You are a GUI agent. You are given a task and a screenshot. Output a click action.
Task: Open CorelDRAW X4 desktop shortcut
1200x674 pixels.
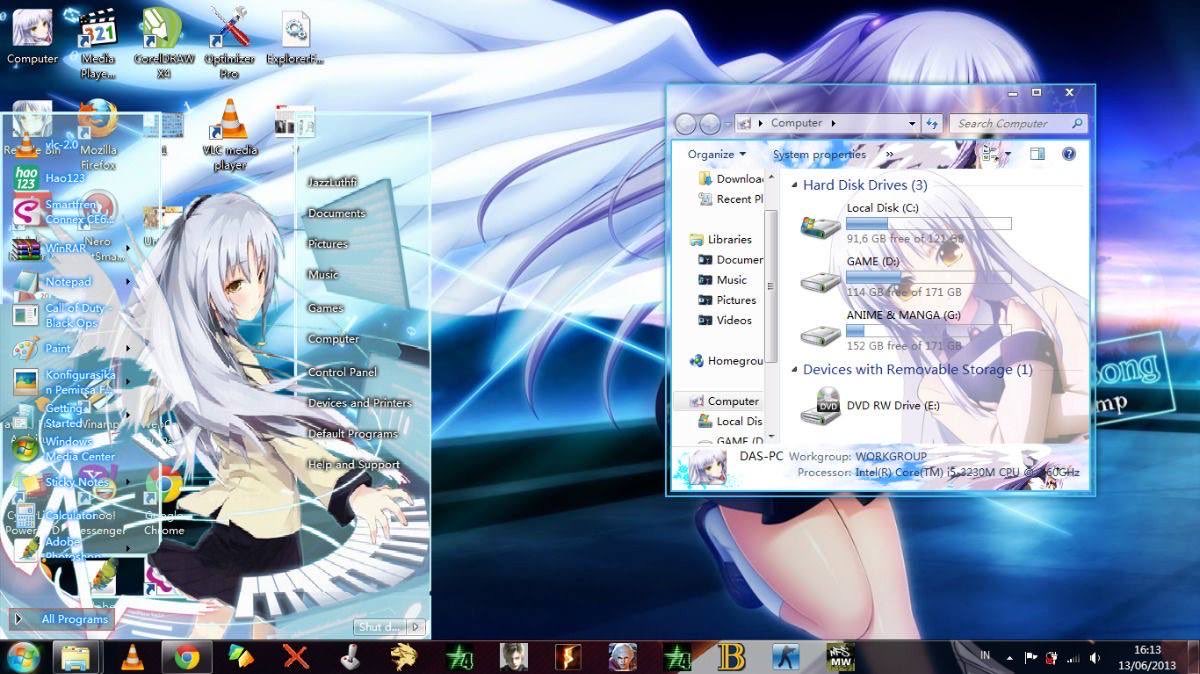point(165,42)
